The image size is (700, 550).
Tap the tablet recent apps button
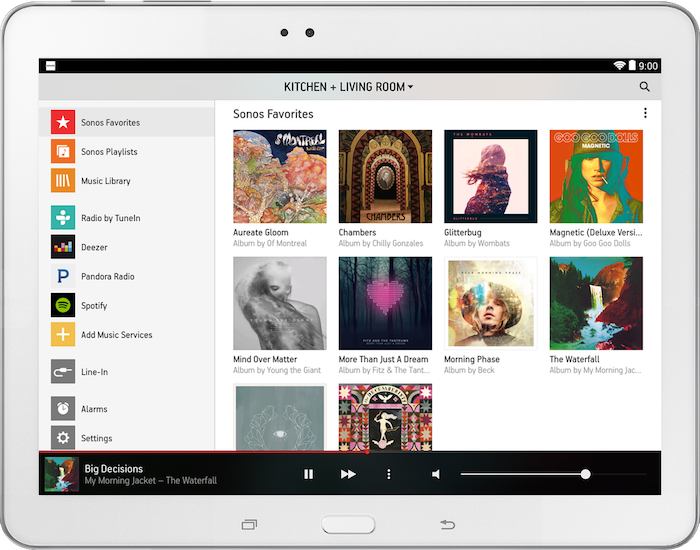250,524
